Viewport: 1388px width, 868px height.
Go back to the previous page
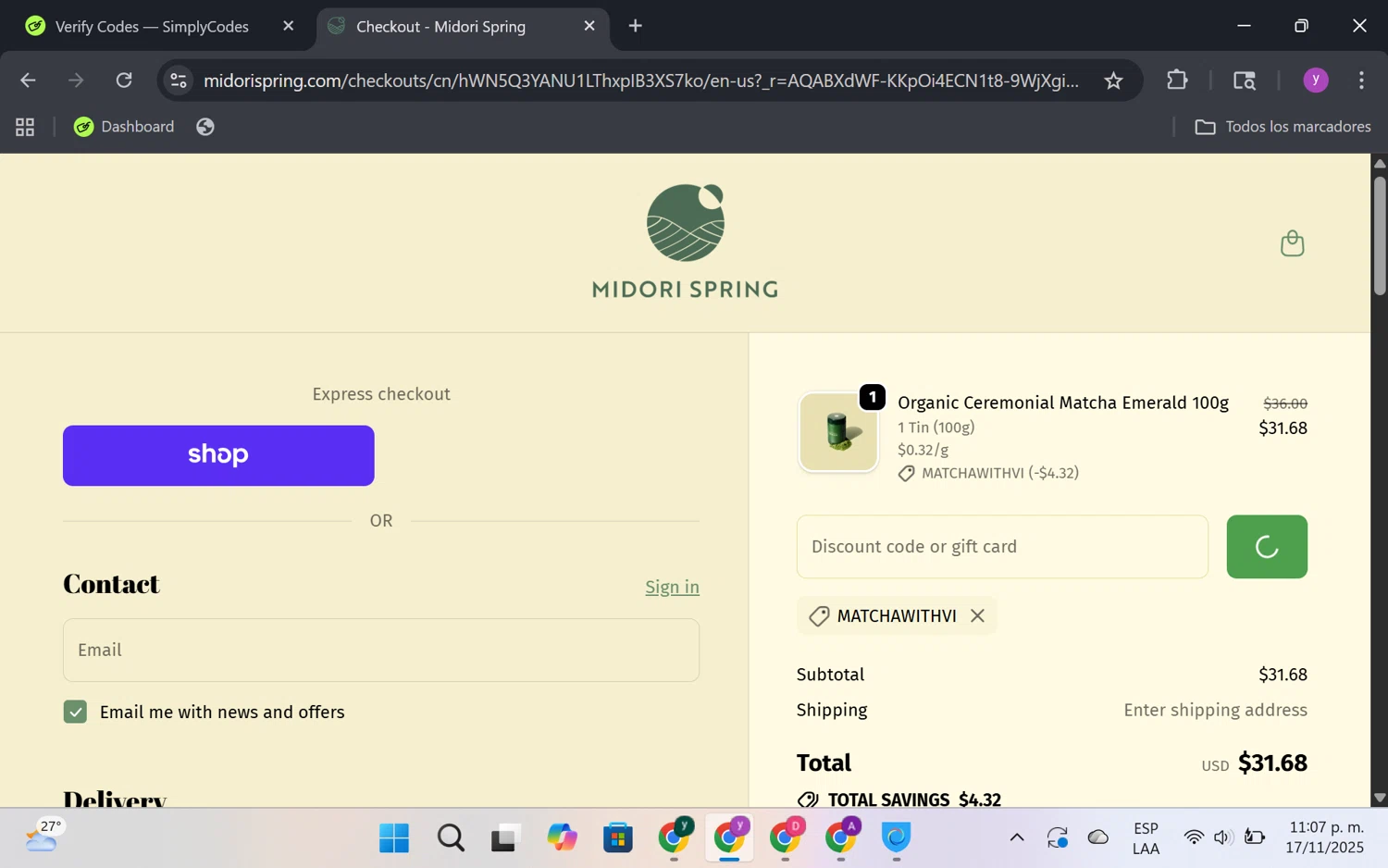tap(28, 81)
